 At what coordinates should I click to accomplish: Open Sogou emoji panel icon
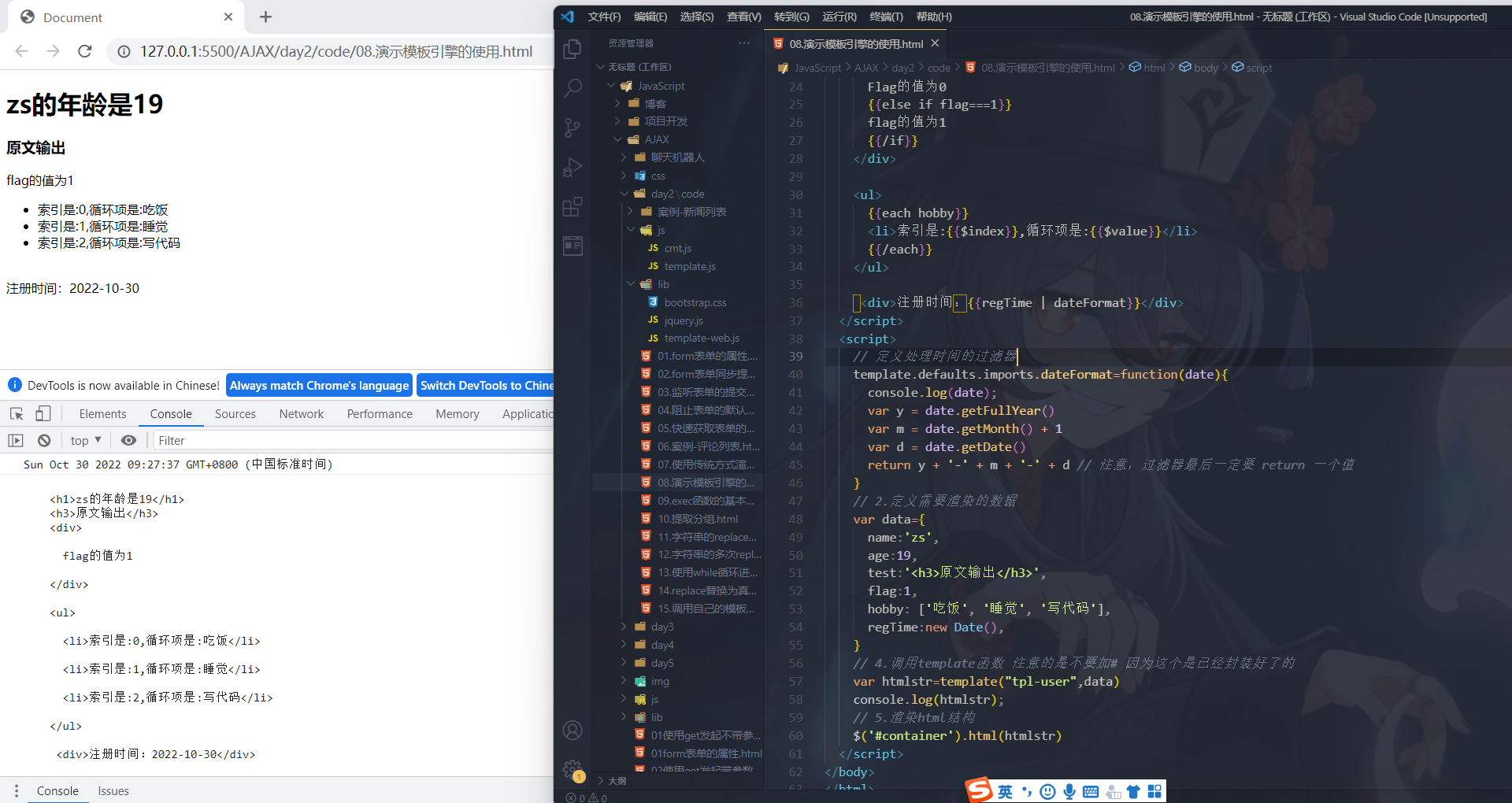tap(1047, 791)
